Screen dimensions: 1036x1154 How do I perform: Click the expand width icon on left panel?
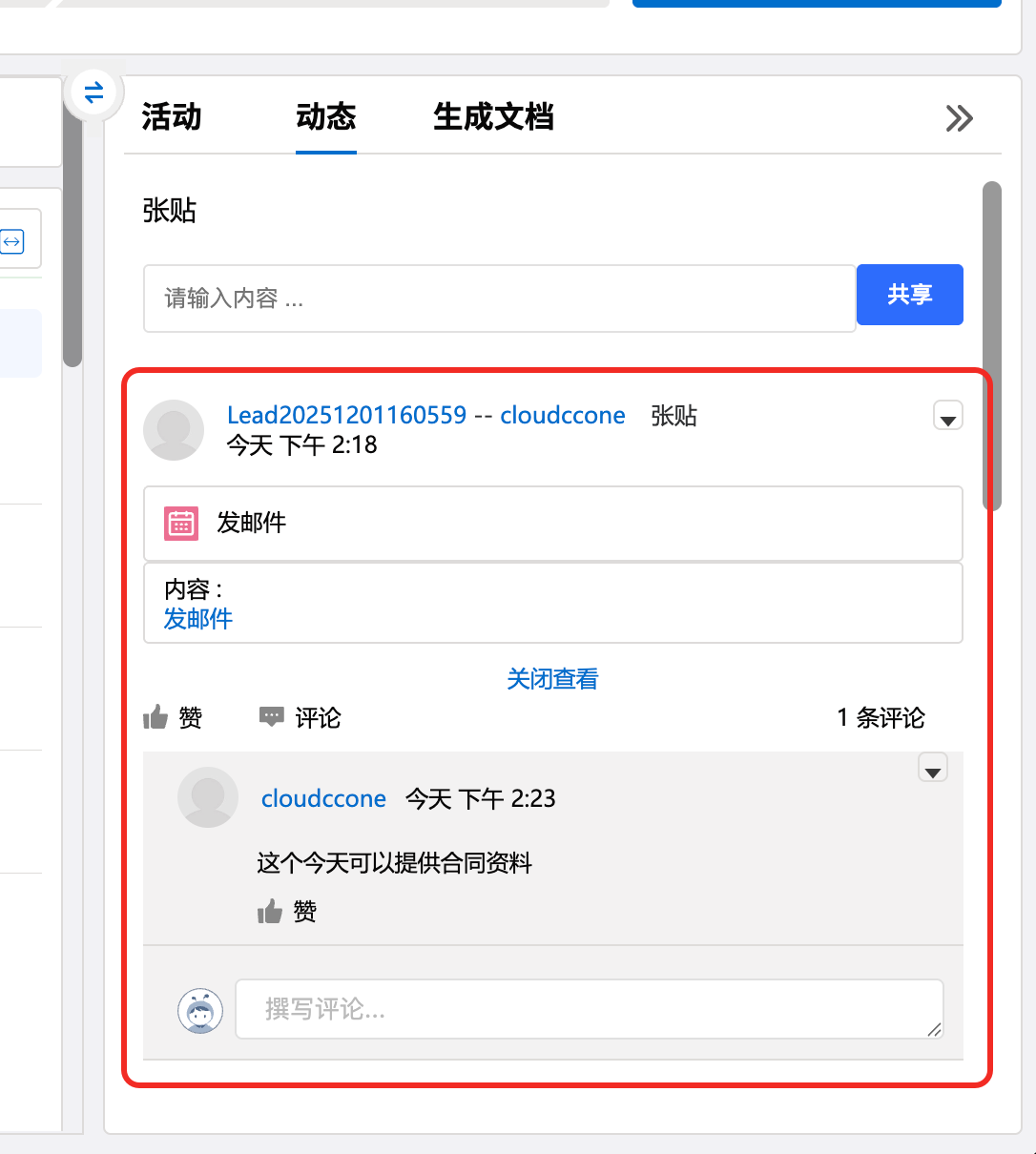pos(12,242)
